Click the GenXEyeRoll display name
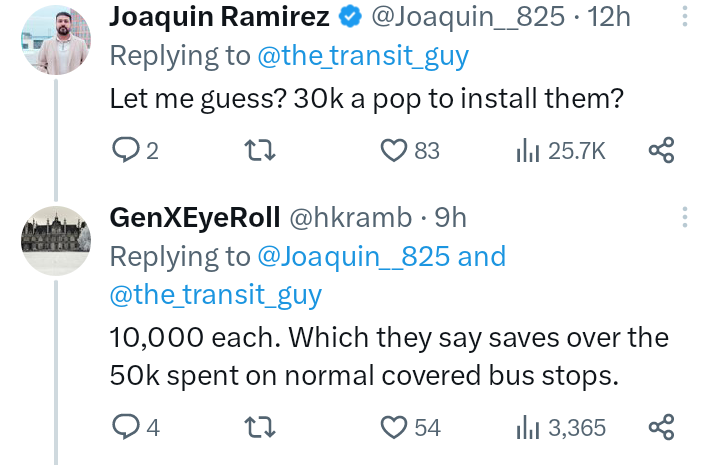The width and height of the screenshot is (720, 465). click(x=194, y=217)
